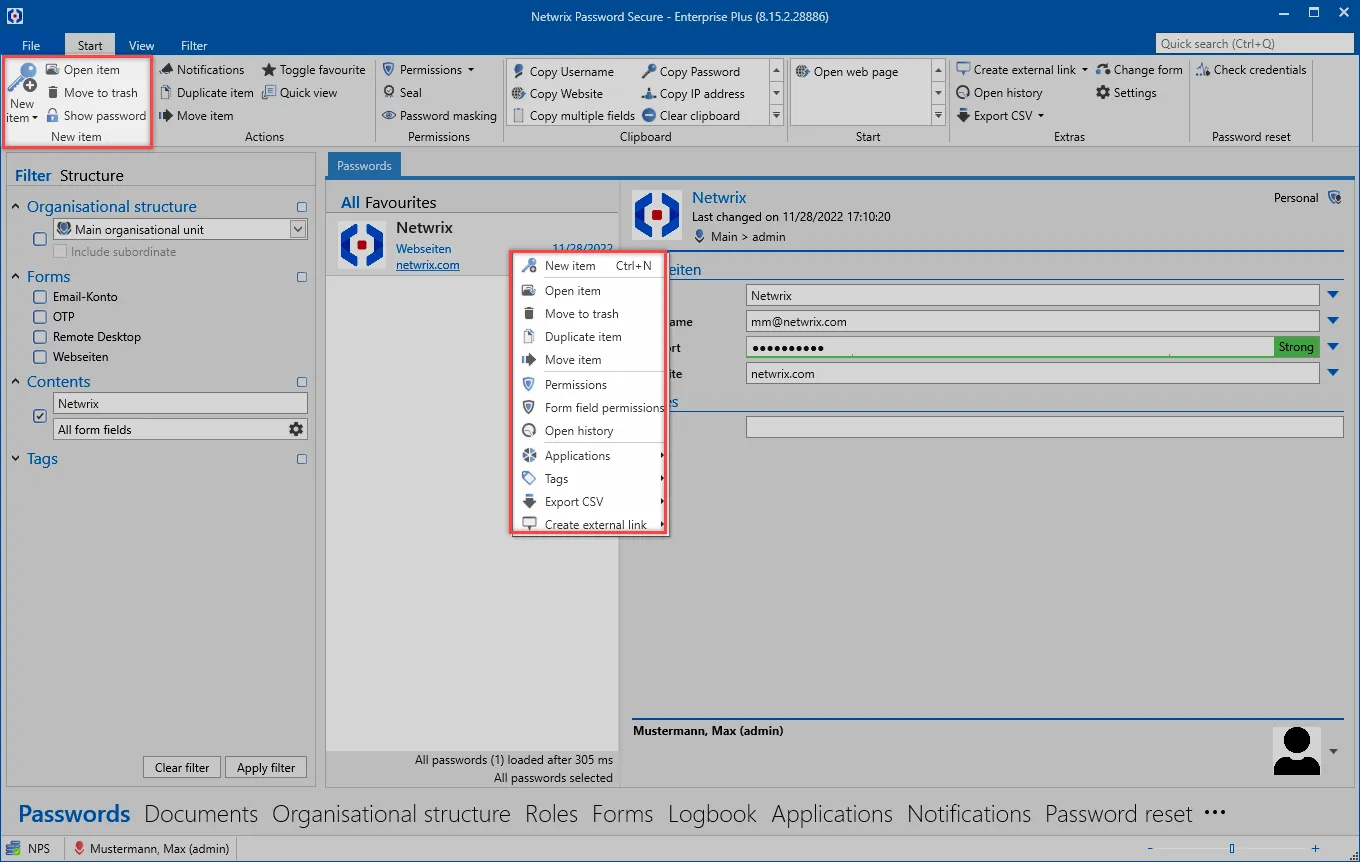Click the New item key icon in ribbon
Screen dimensions: 1360x862
(x=22, y=78)
